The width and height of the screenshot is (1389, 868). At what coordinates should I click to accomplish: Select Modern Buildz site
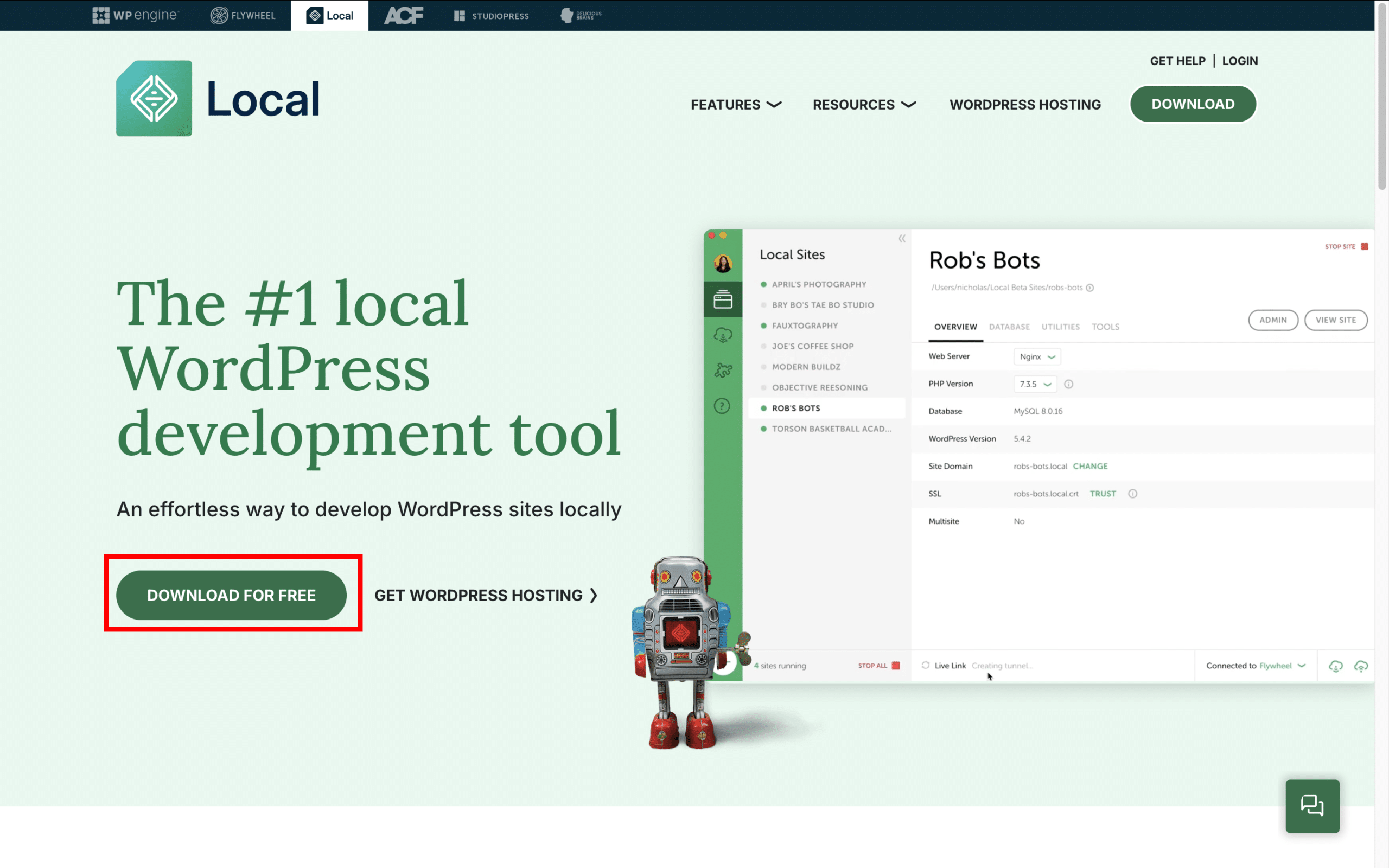click(806, 367)
